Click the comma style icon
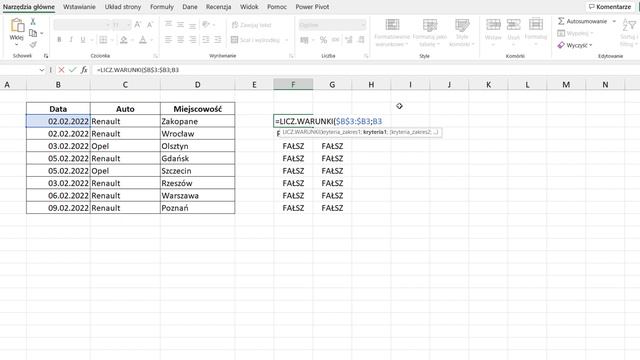 tap(335, 40)
